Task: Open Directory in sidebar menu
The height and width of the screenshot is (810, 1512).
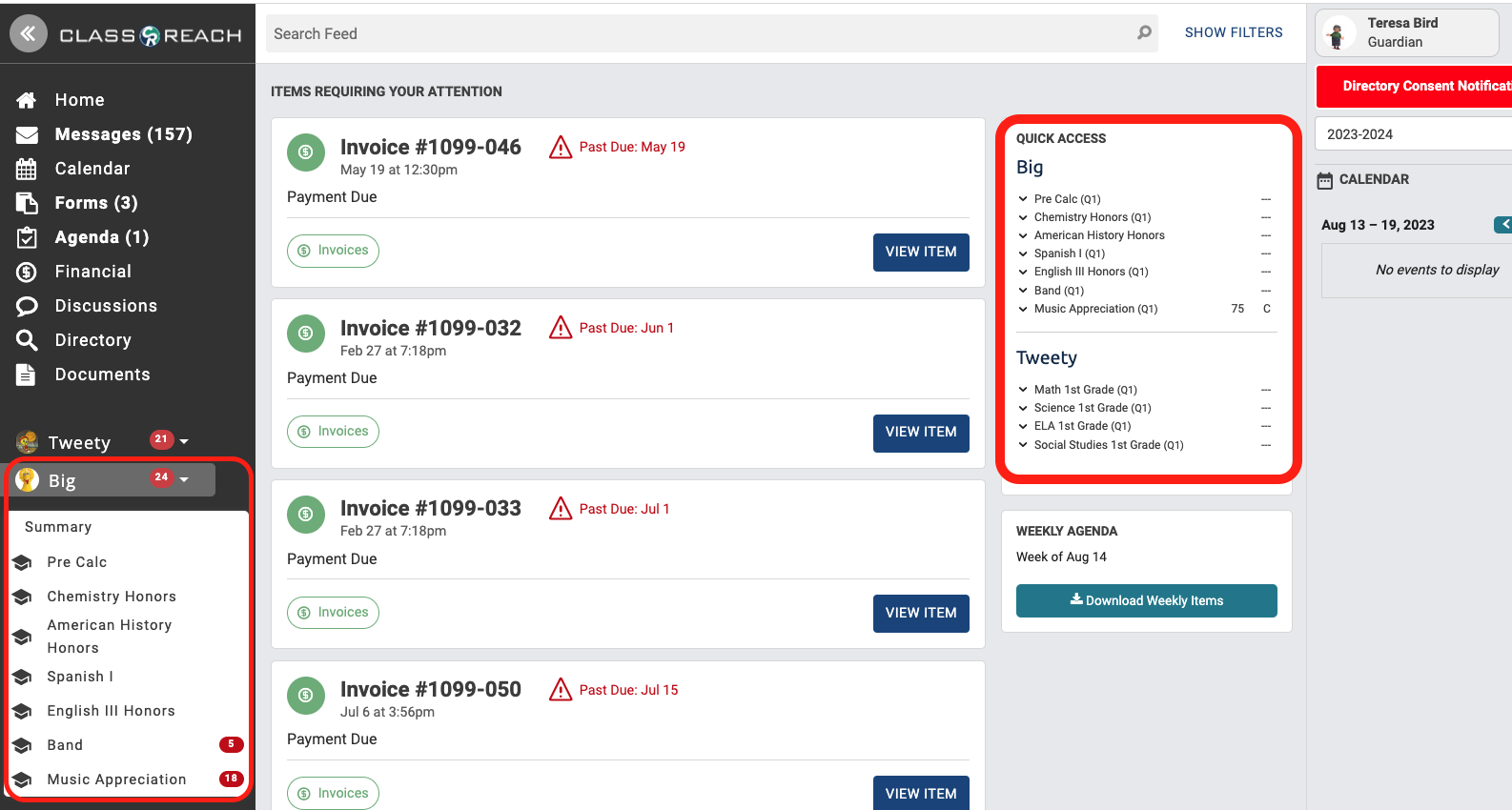Action: point(93,340)
